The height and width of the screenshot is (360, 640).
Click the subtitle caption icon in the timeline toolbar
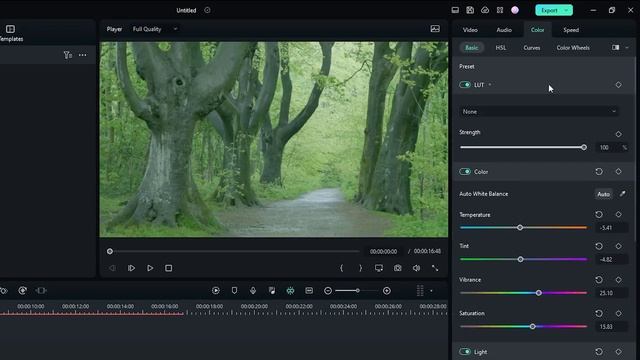tap(309, 291)
